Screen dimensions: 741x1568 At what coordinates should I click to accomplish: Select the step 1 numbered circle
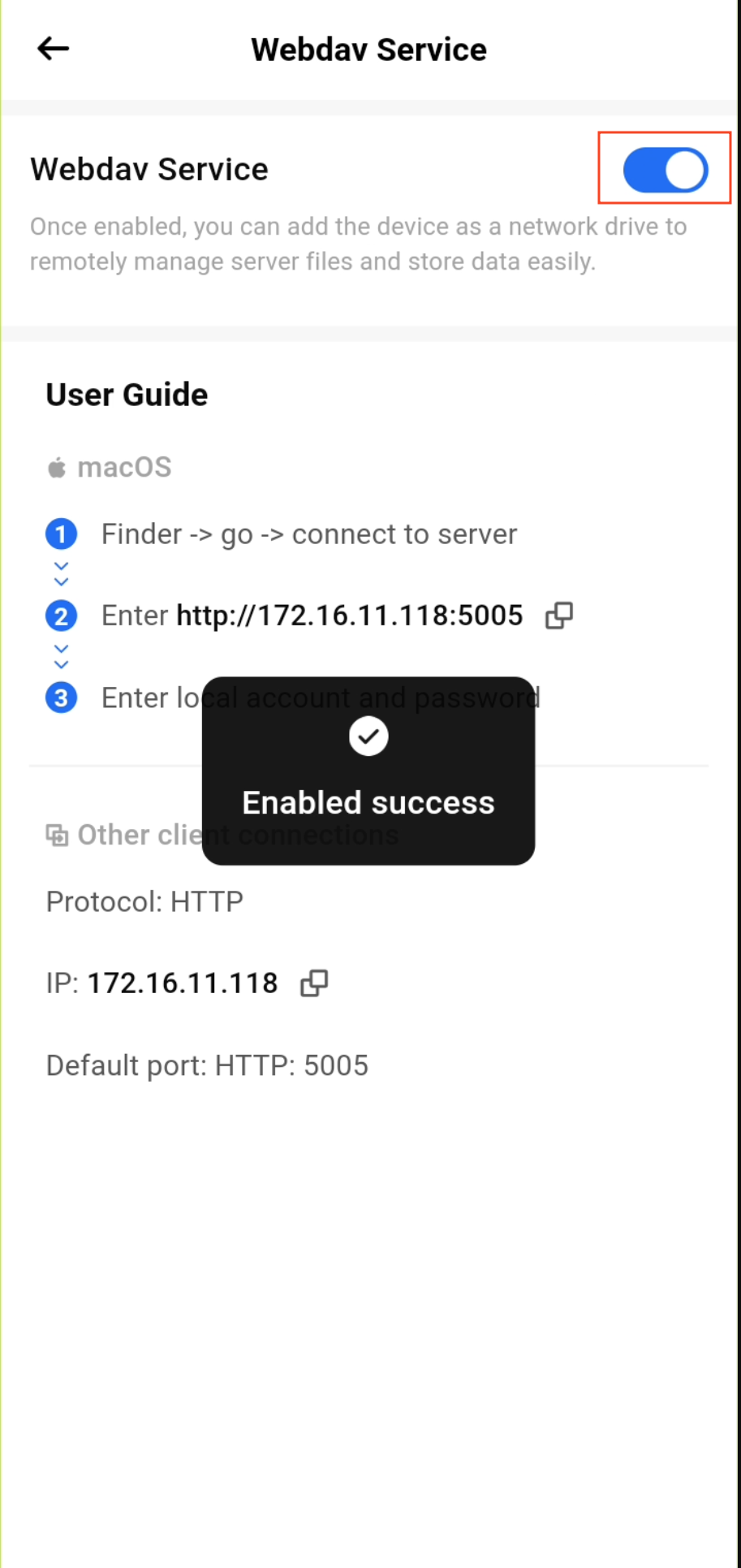pos(61,534)
